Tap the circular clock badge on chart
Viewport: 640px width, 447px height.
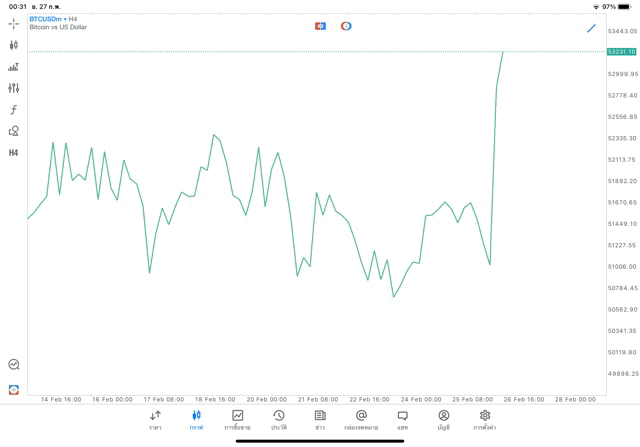[346, 26]
